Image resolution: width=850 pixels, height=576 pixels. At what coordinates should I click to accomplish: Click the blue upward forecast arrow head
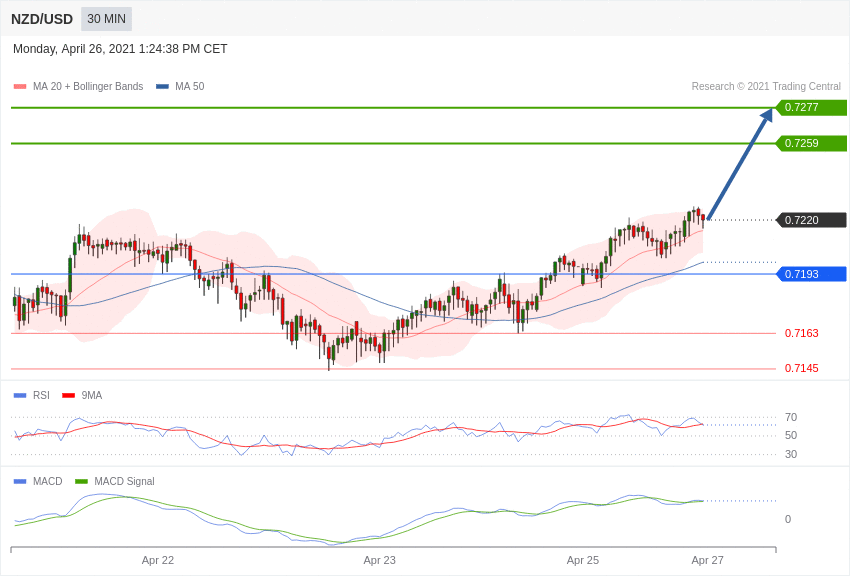click(766, 116)
